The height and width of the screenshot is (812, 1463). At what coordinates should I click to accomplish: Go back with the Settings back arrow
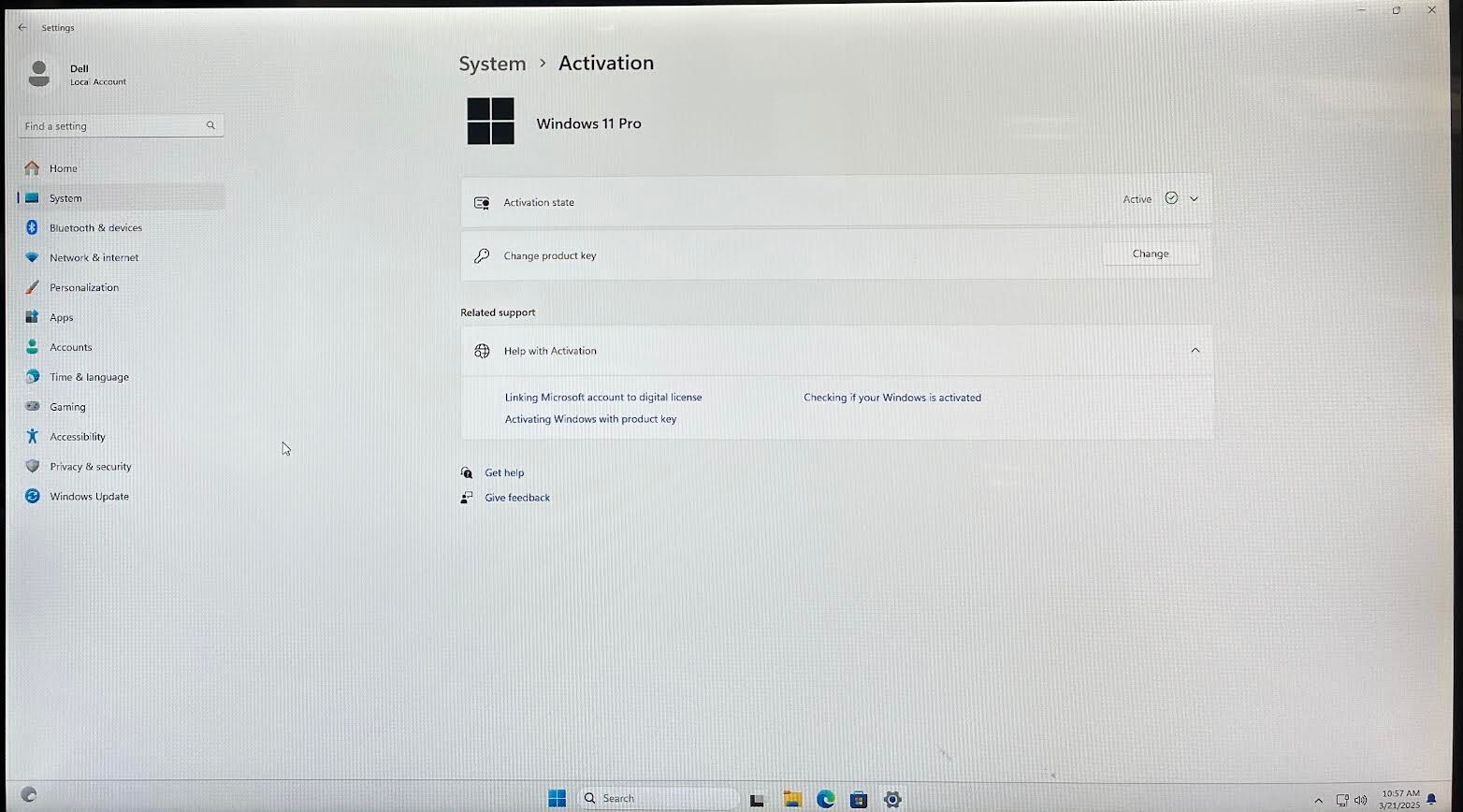pos(22,27)
